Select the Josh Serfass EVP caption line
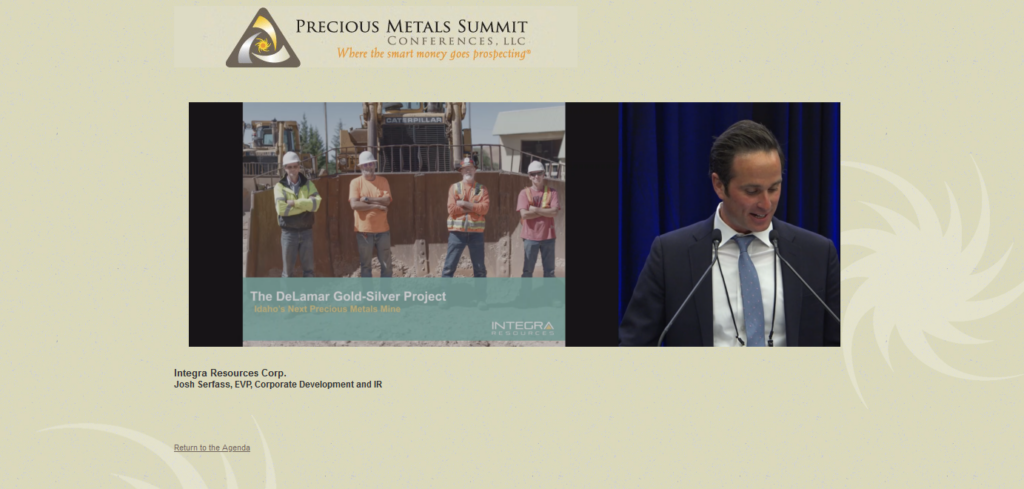Viewport: 1024px width, 489px height. 278,385
